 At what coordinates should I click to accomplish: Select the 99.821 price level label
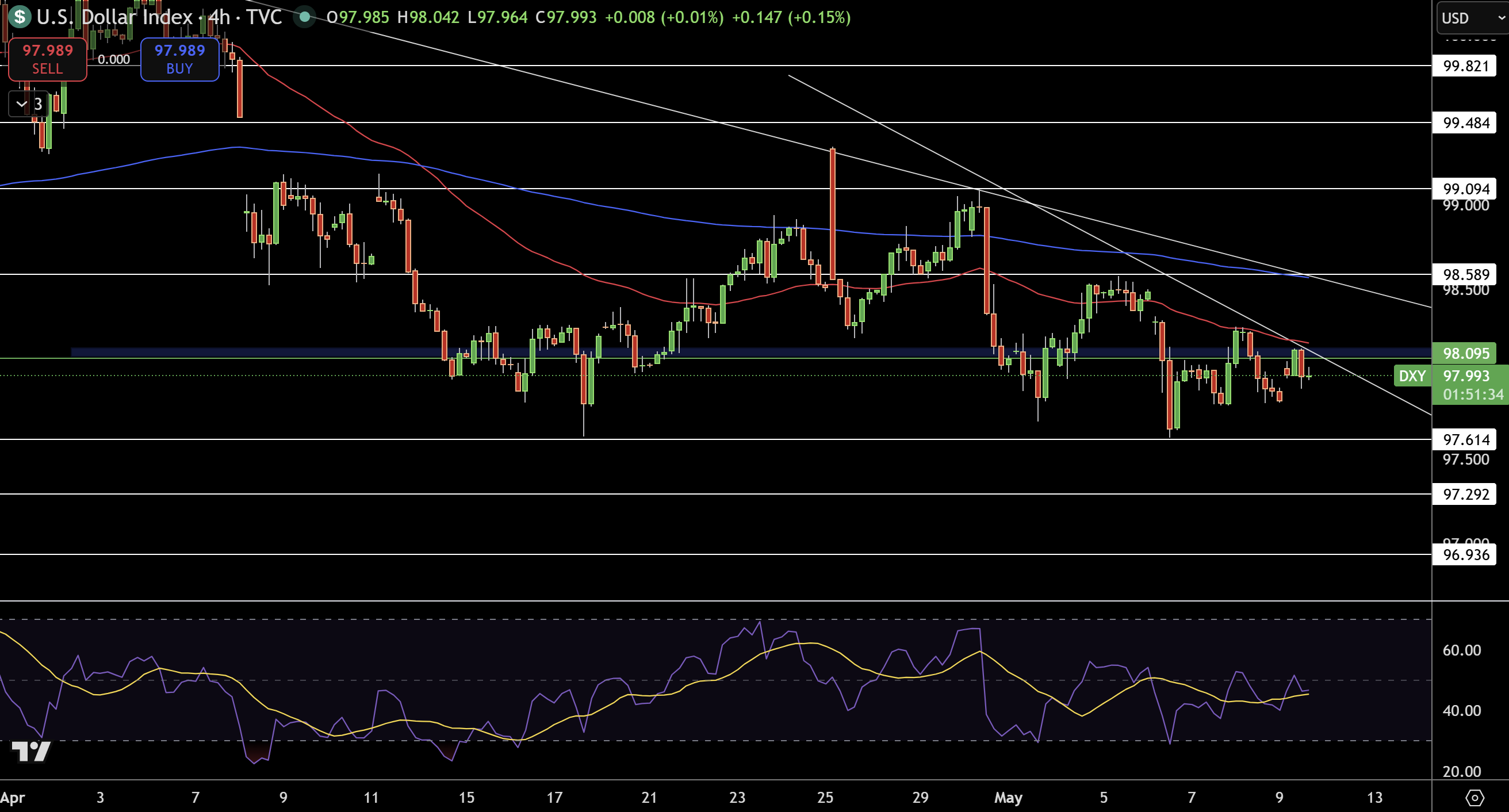click(1464, 66)
